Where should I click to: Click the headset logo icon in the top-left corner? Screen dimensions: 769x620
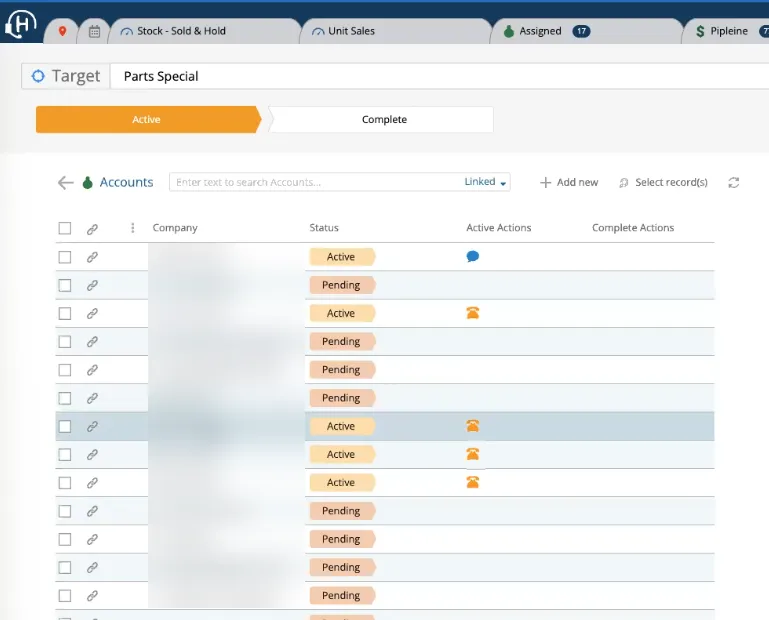[20, 25]
